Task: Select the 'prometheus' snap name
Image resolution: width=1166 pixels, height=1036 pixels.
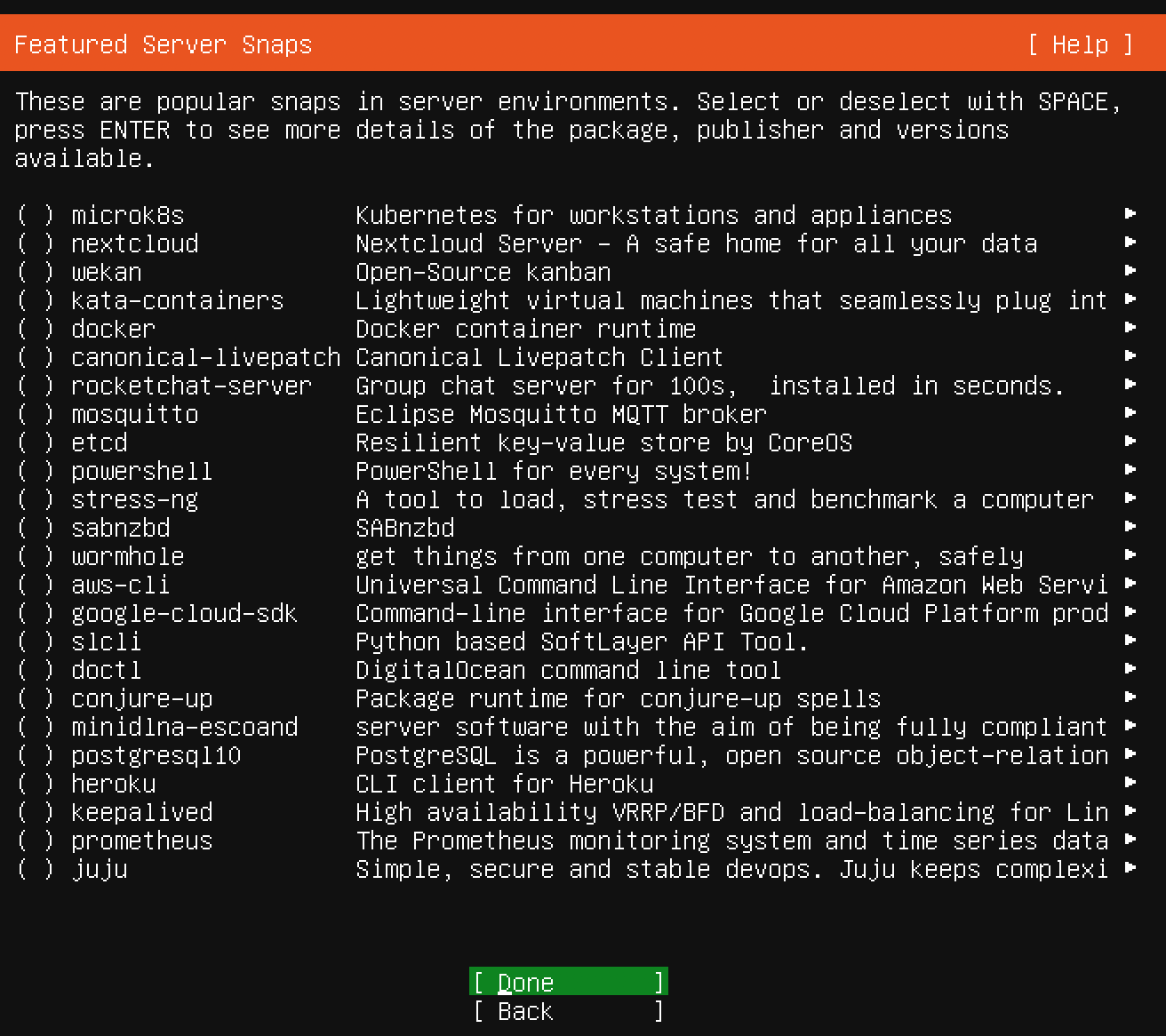Action: (x=142, y=841)
